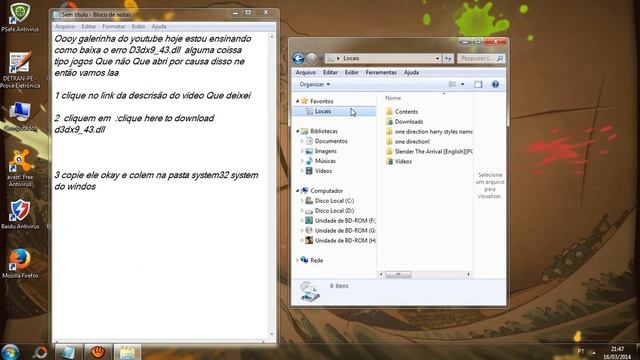
Task: Select Vídeos library in navigation tree
Action: [x=323, y=171]
